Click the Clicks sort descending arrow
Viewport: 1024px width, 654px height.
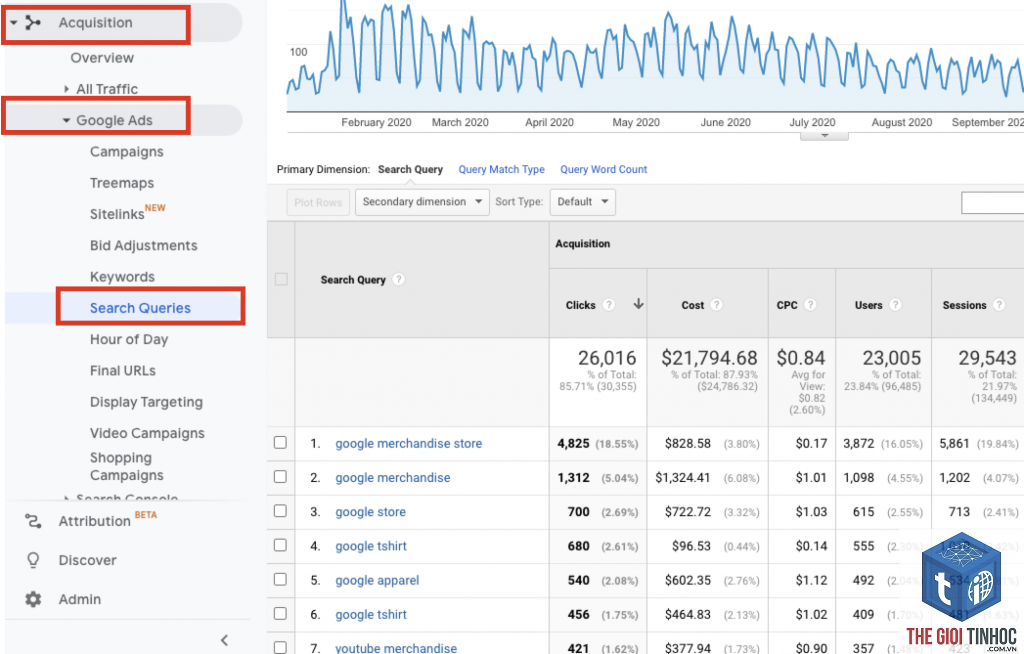638,304
